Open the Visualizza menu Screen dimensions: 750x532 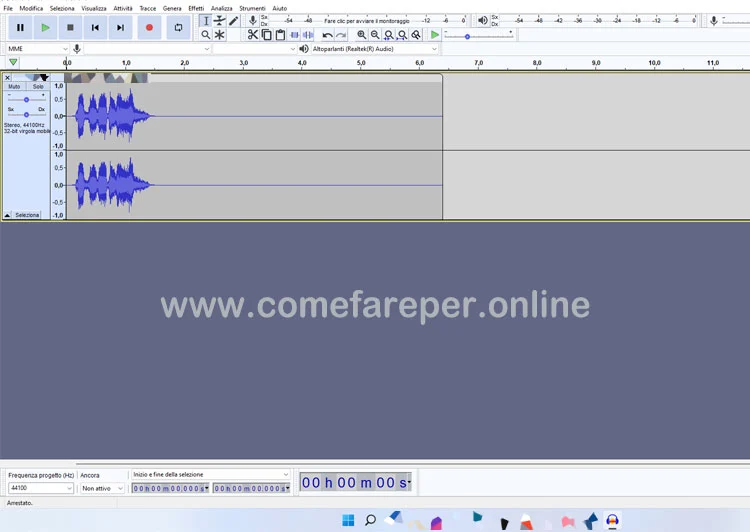pyautogui.click(x=94, y=8)
